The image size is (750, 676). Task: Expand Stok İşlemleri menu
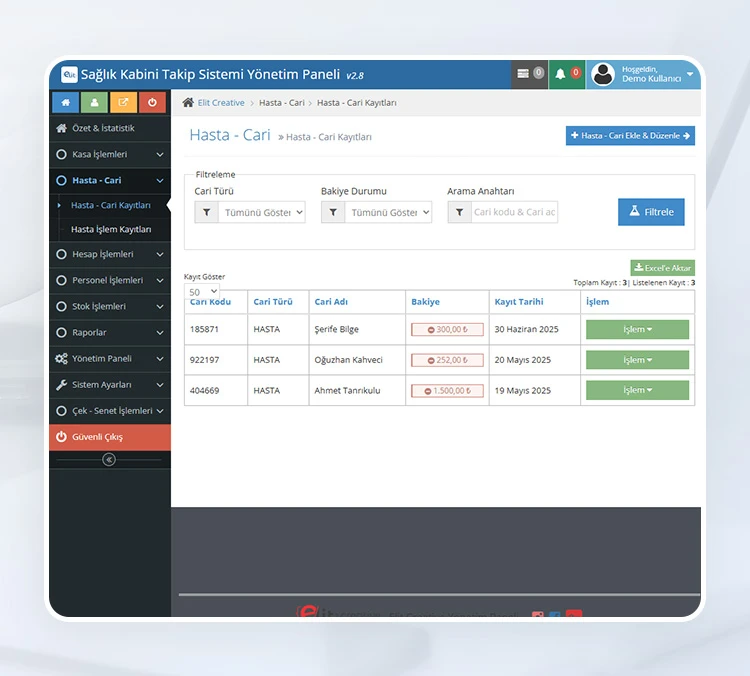[x=110, y=306]
